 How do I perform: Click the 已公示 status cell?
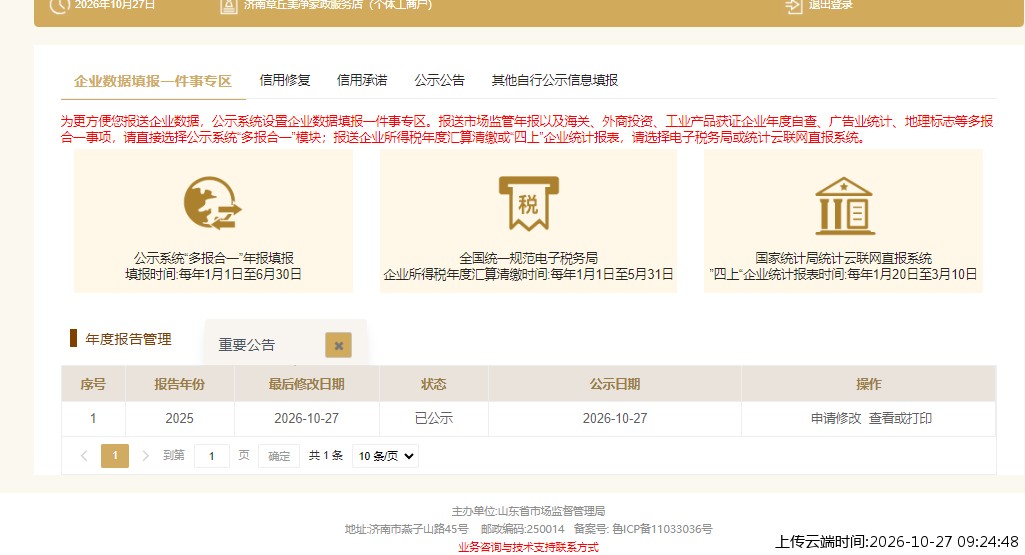point(434,418)
